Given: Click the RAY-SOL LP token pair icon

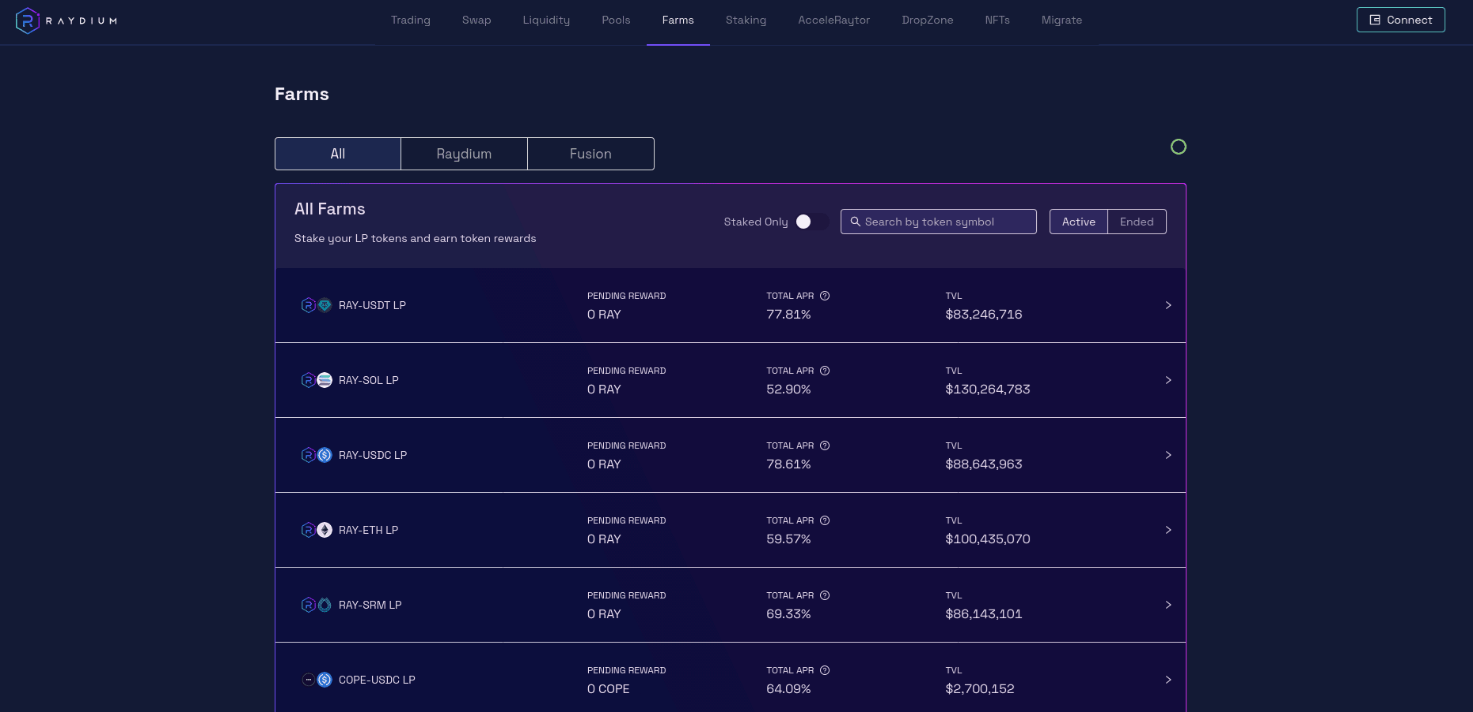Looking at the screenshot, I should (316, 380).
